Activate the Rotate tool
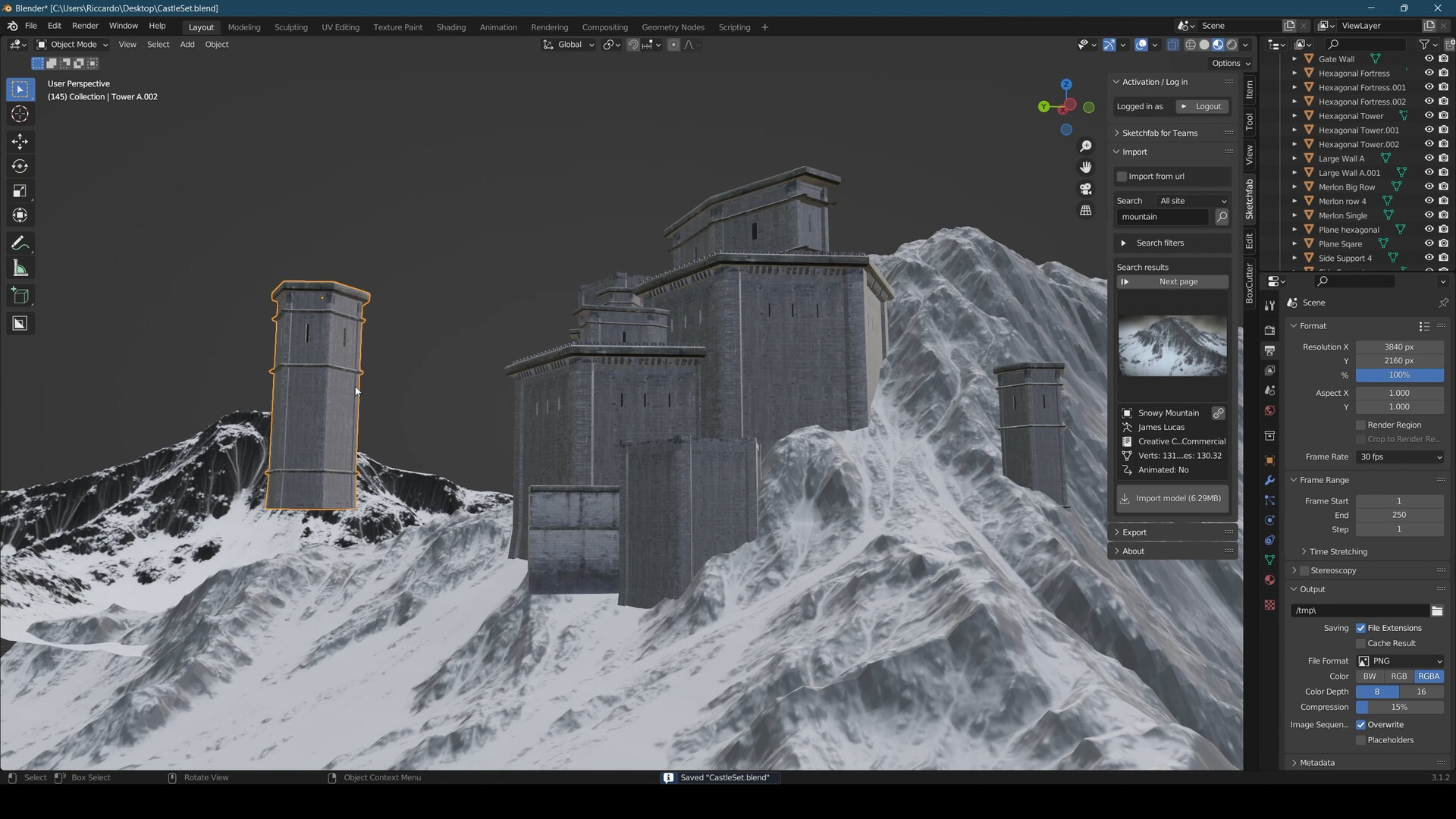1456x819 pixels. point(20,166)
